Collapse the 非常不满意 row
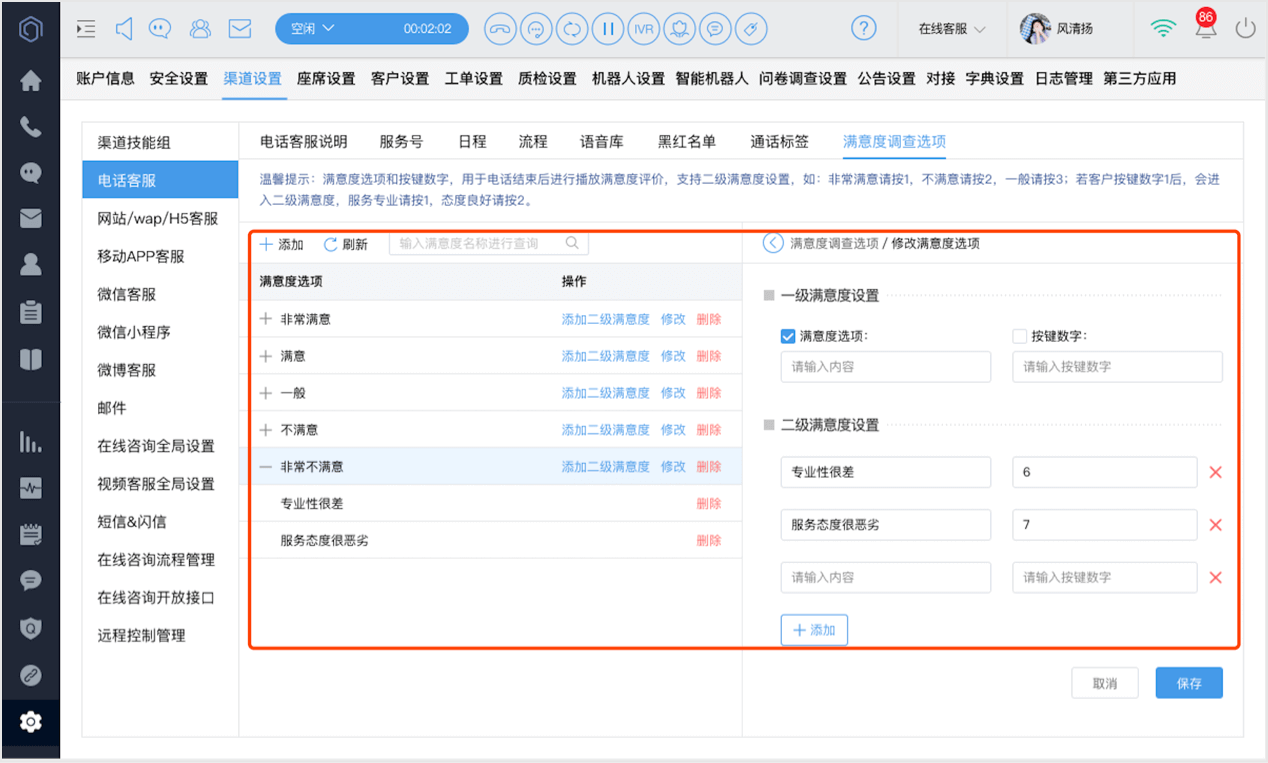This screenshot has height=763, width=1268. (x=266, y=467)
